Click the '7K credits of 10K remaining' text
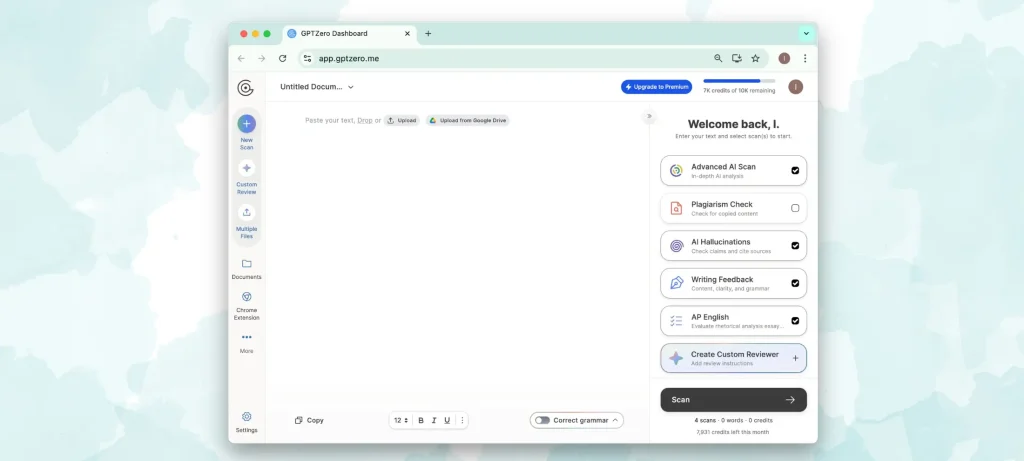 coord(739,91)
